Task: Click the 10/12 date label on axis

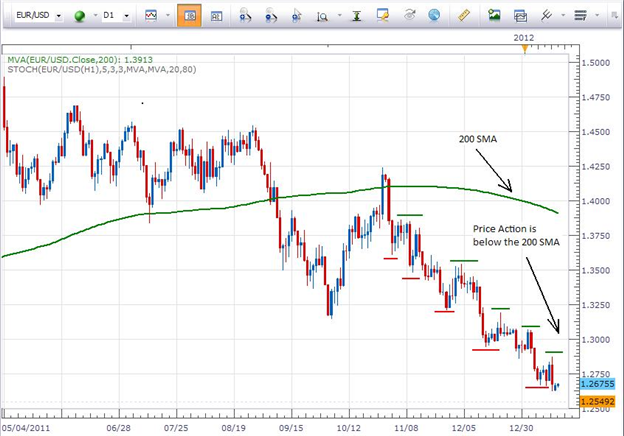Action: click(349, 428)
